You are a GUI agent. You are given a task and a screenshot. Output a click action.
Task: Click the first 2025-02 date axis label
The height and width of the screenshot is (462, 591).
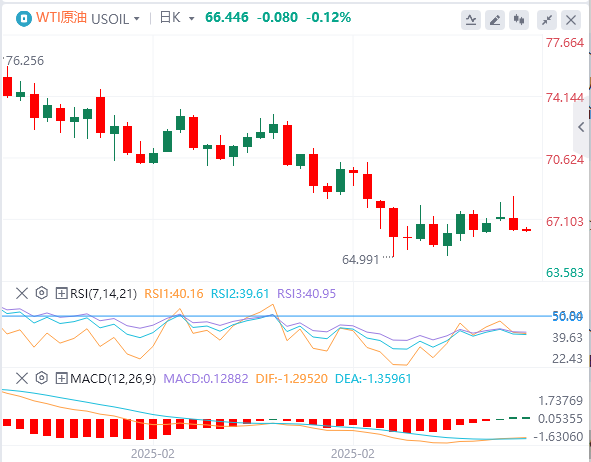[x=153, y=453]
